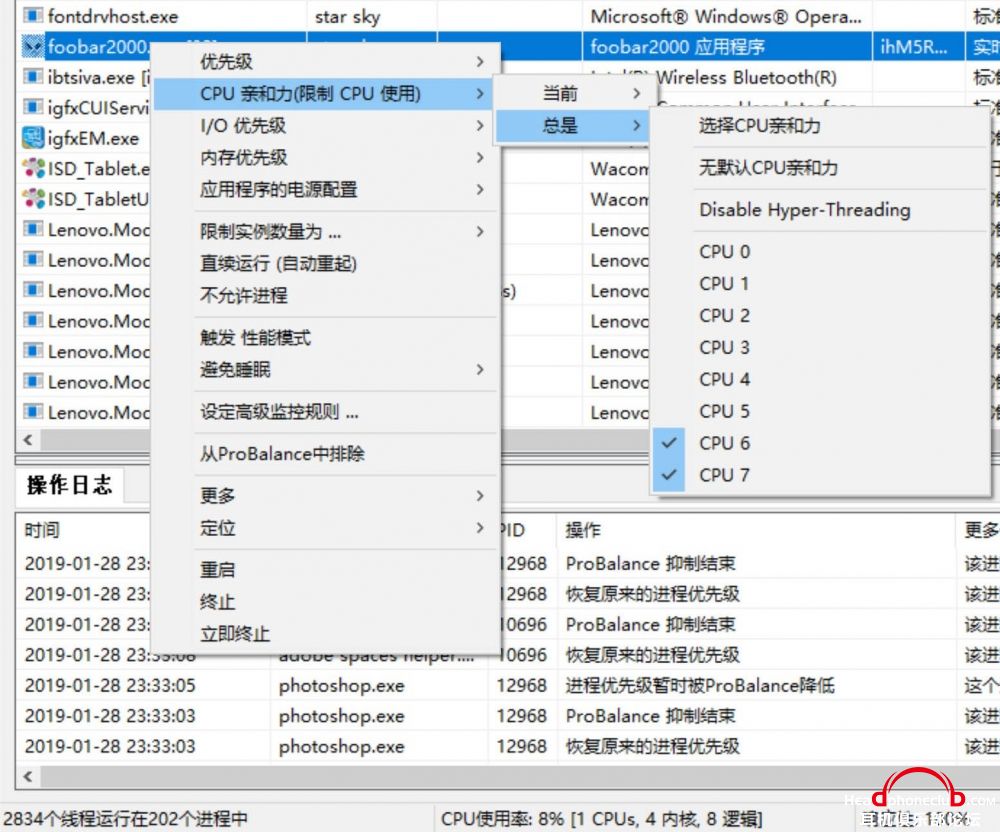Click the 更多 log column header
This screenshot has height=832, width=1000.
coord(979,529)
